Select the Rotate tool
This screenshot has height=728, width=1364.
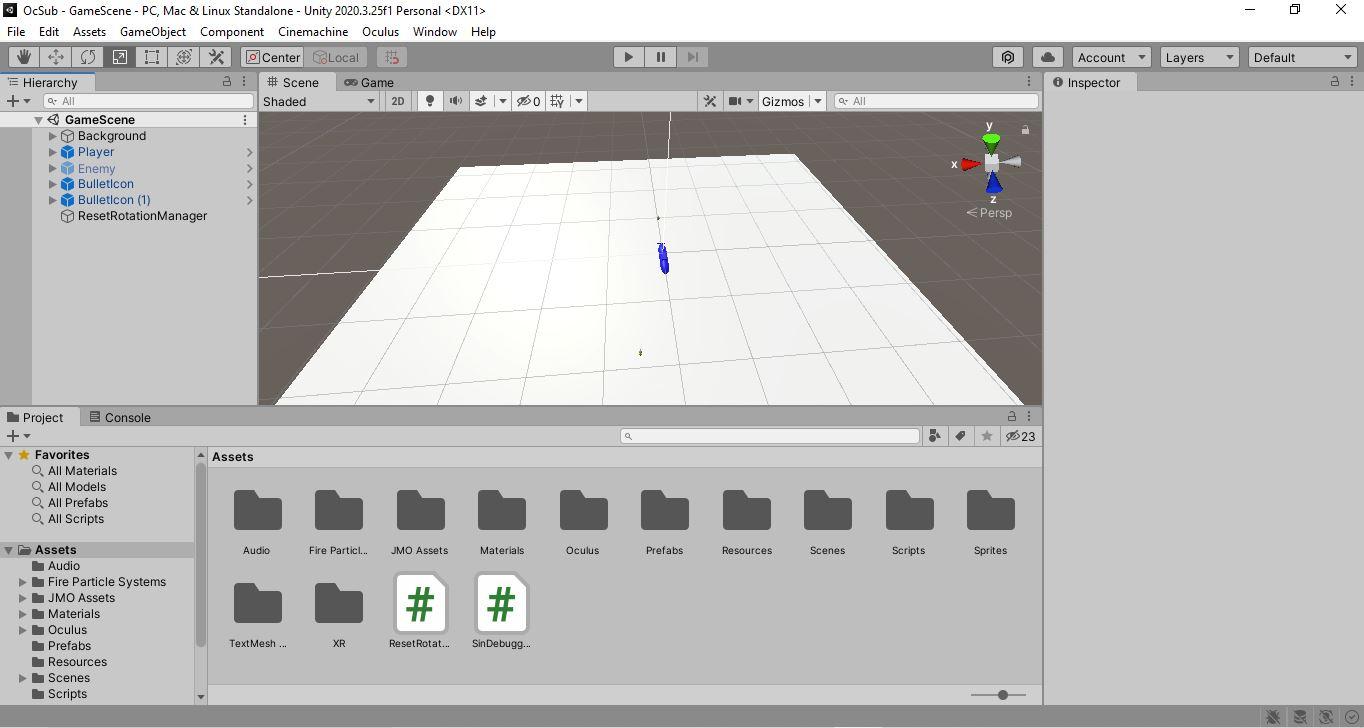coord(88,57)
